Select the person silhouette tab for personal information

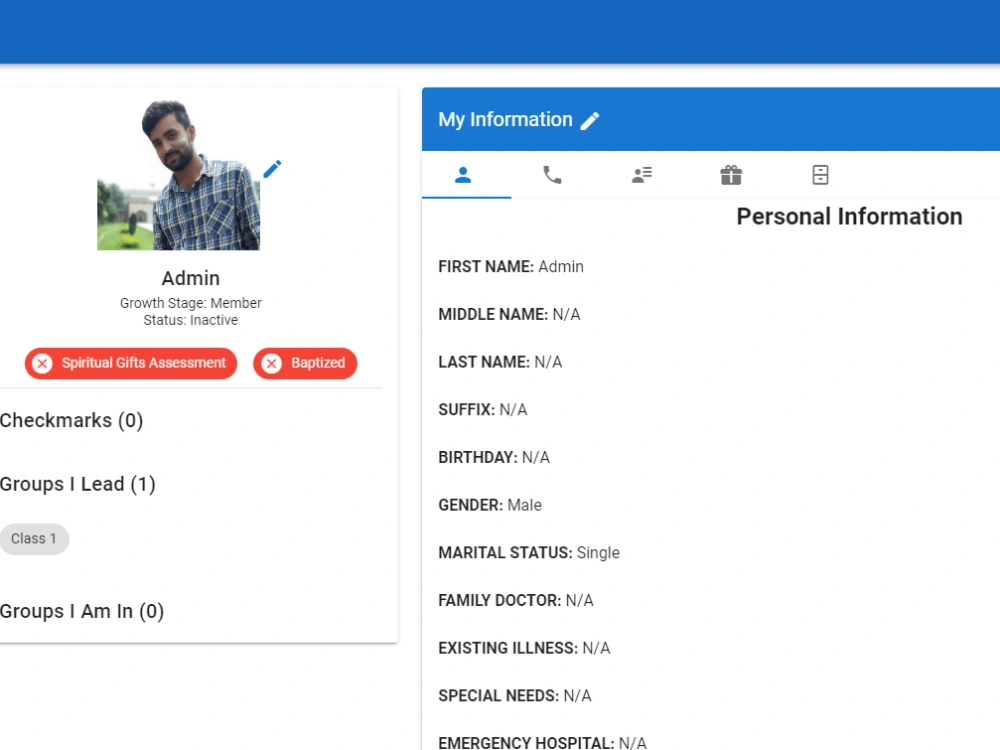tap(464, 174)
